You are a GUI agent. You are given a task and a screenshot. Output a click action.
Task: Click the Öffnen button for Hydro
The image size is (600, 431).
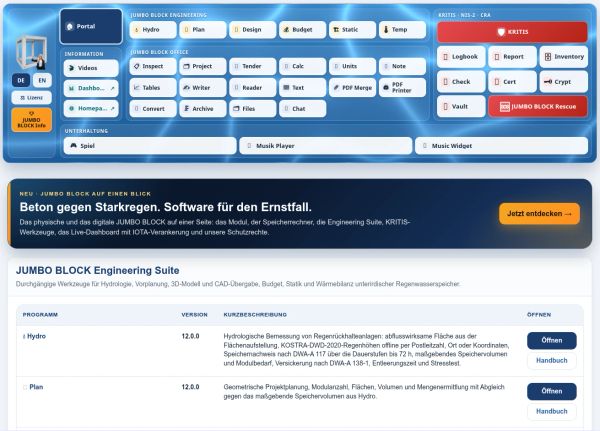[x=552, y=341]
